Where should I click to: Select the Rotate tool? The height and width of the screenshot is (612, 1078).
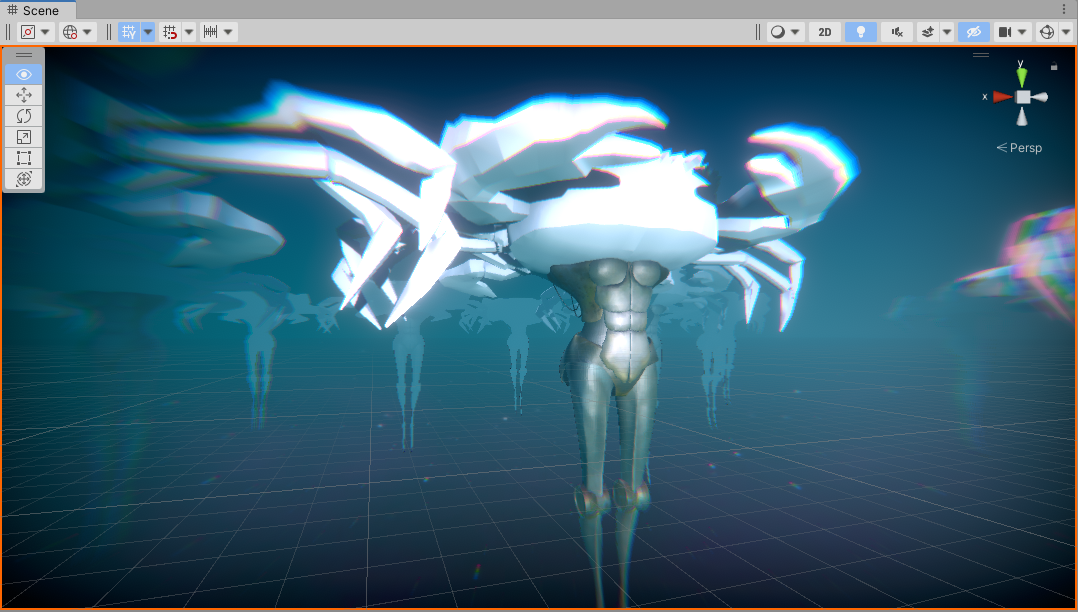pos(24,116)
